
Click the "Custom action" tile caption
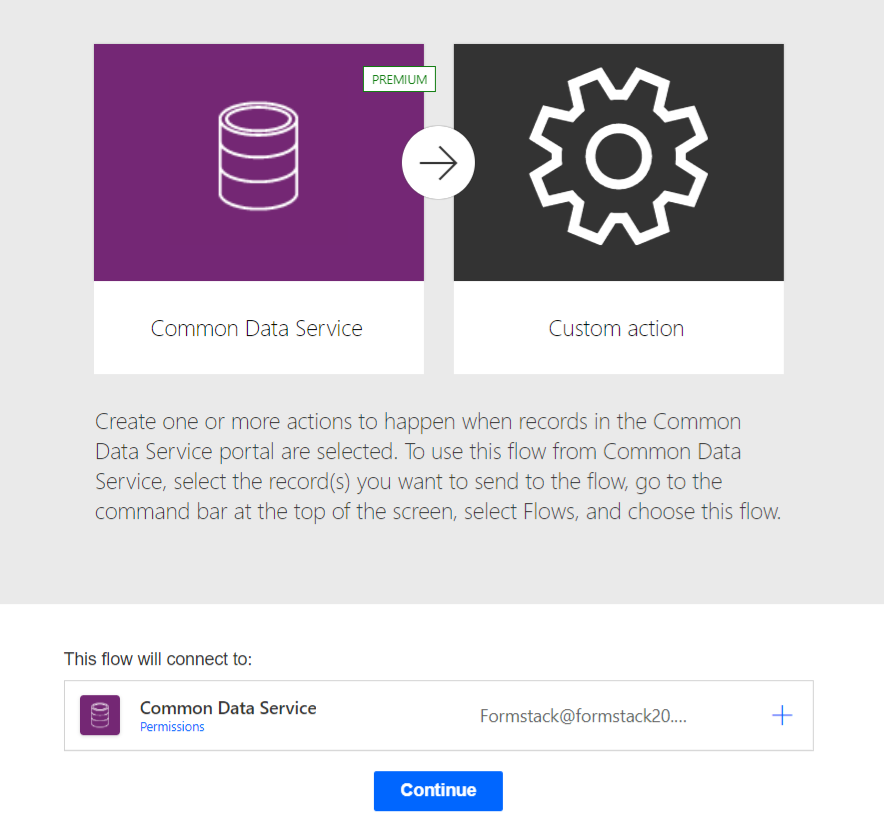point(616,328)
